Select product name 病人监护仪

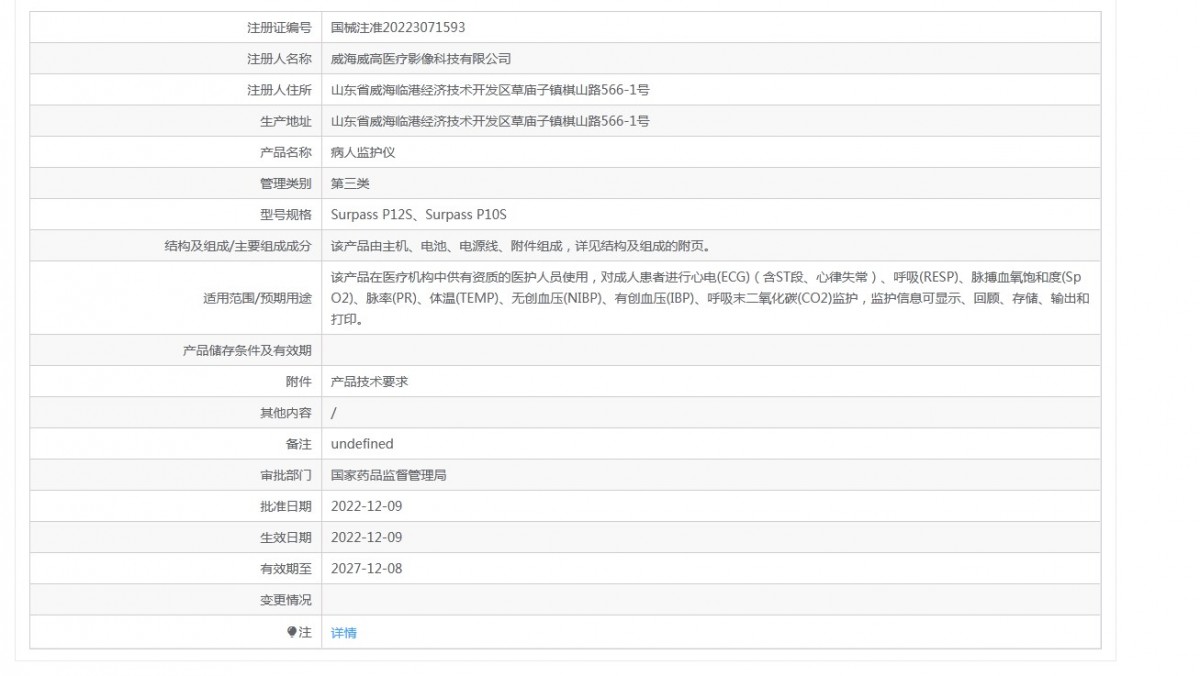(x=361, y=153)
